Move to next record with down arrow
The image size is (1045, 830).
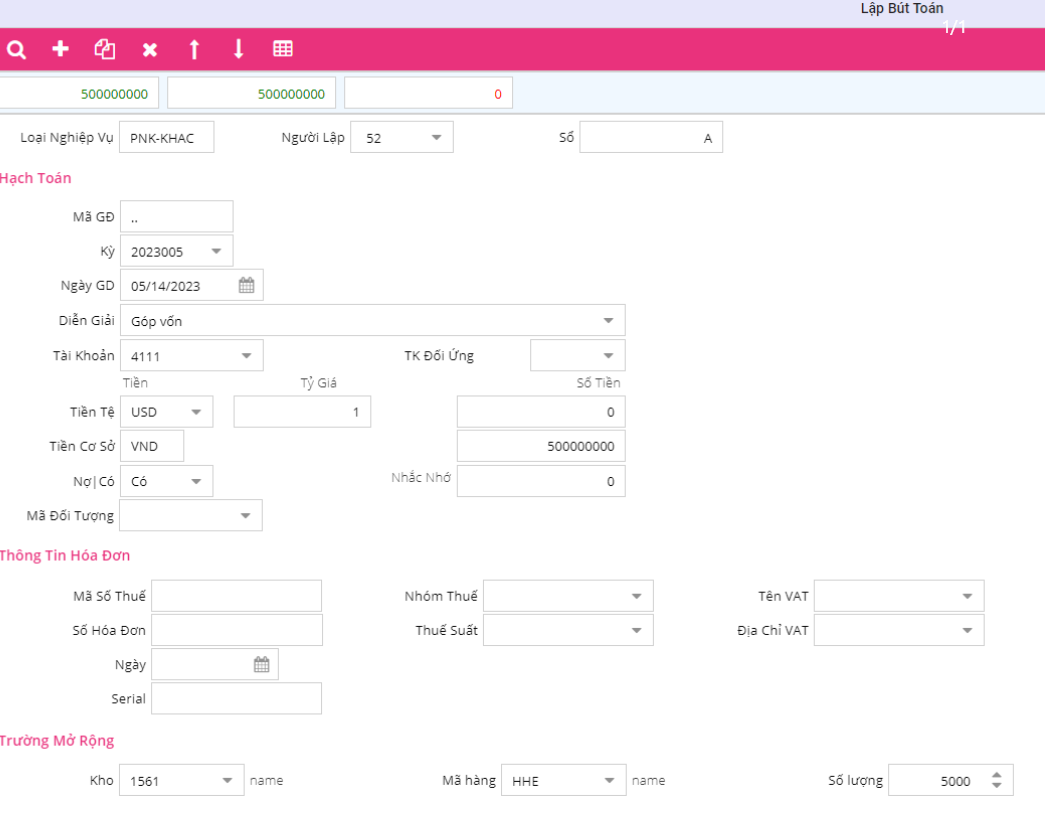point(238,49)
